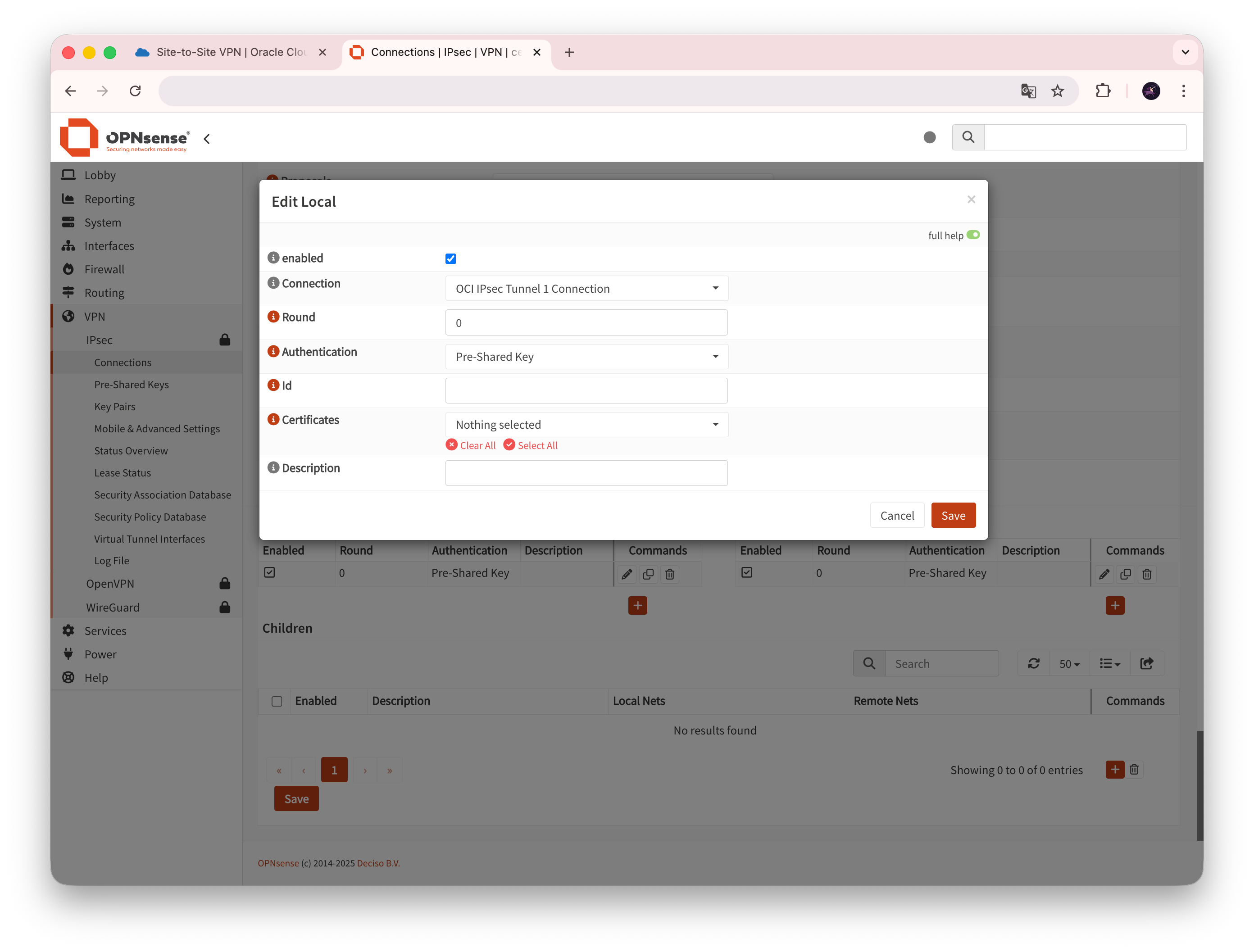
Task: Click the bookmark star icon in the address bar
Action: [1057, 91]
